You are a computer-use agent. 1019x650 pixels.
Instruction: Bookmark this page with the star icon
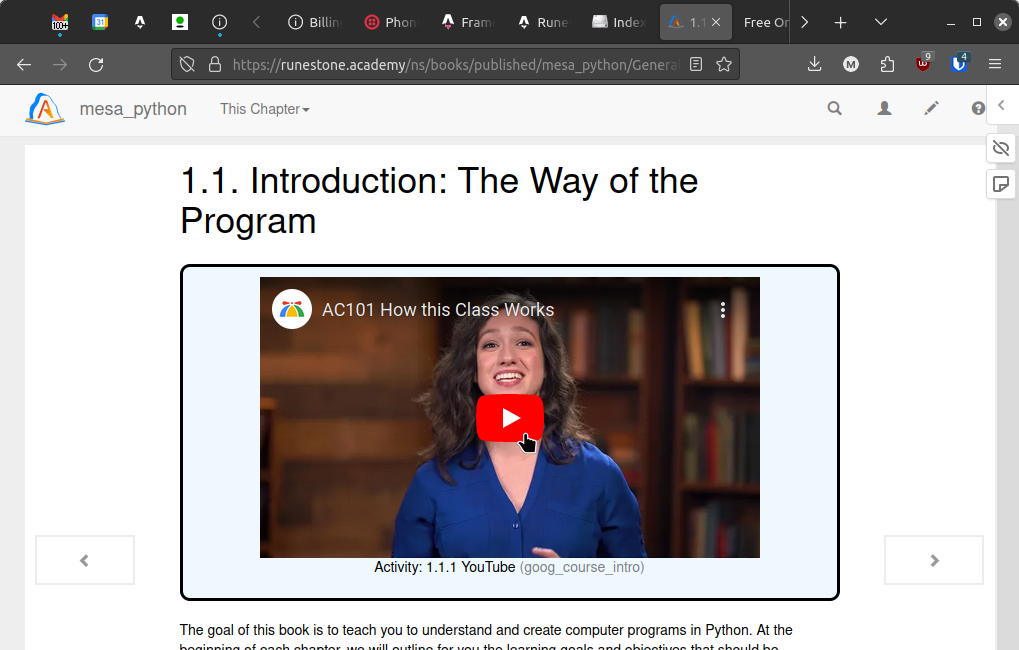(724, 65)
